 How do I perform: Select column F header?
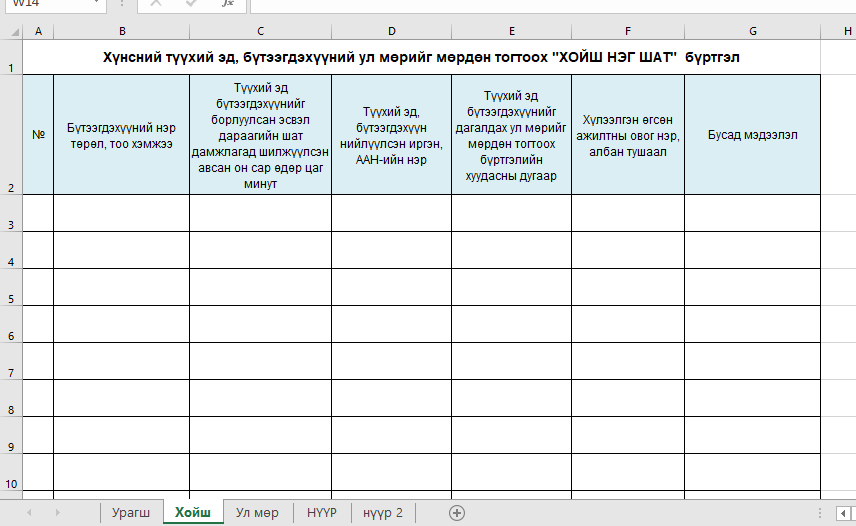pos(628,32)
